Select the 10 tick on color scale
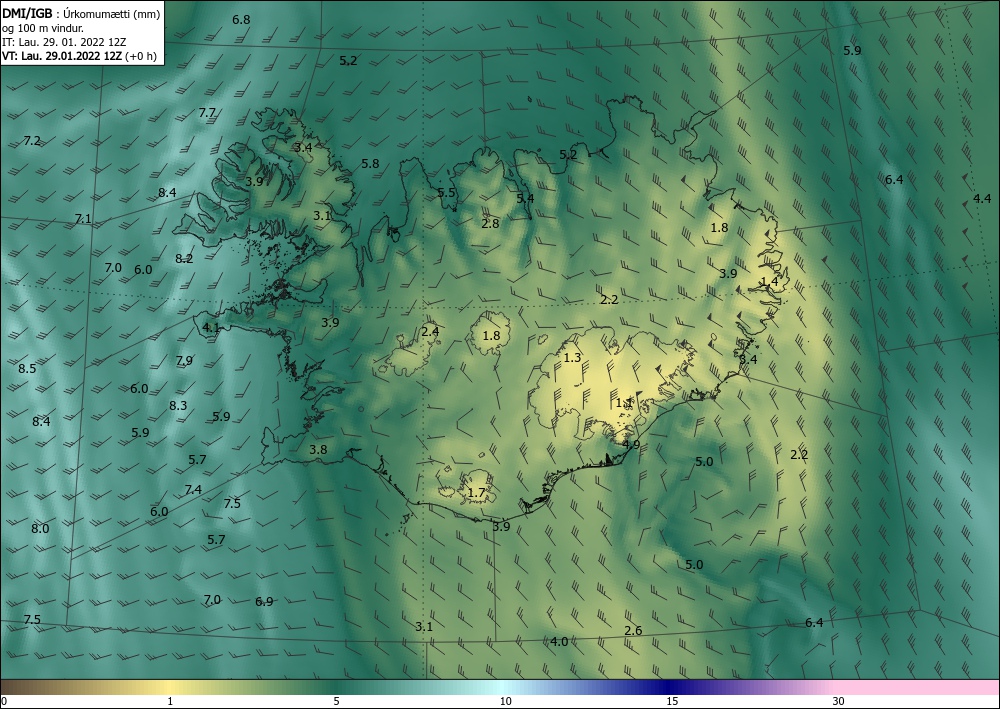Screen dimensions: 1000x709 [x=505, y=702]
